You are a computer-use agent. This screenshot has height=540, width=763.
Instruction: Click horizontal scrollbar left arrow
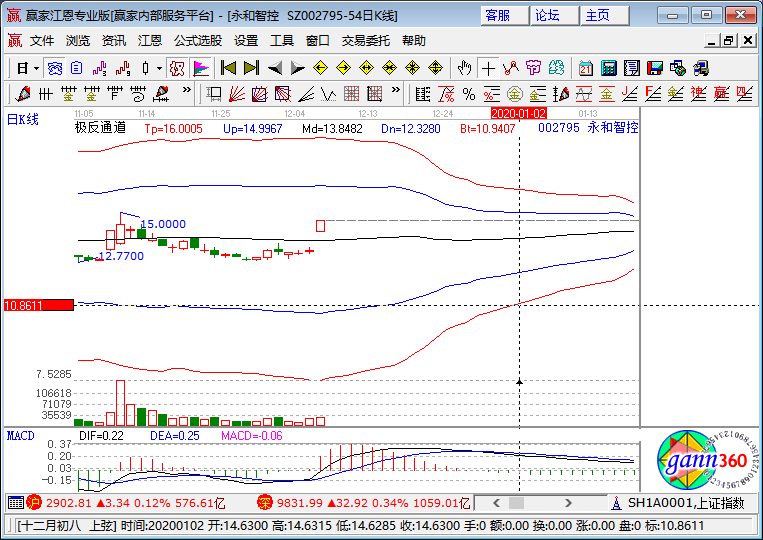click(x=496, y=503)
